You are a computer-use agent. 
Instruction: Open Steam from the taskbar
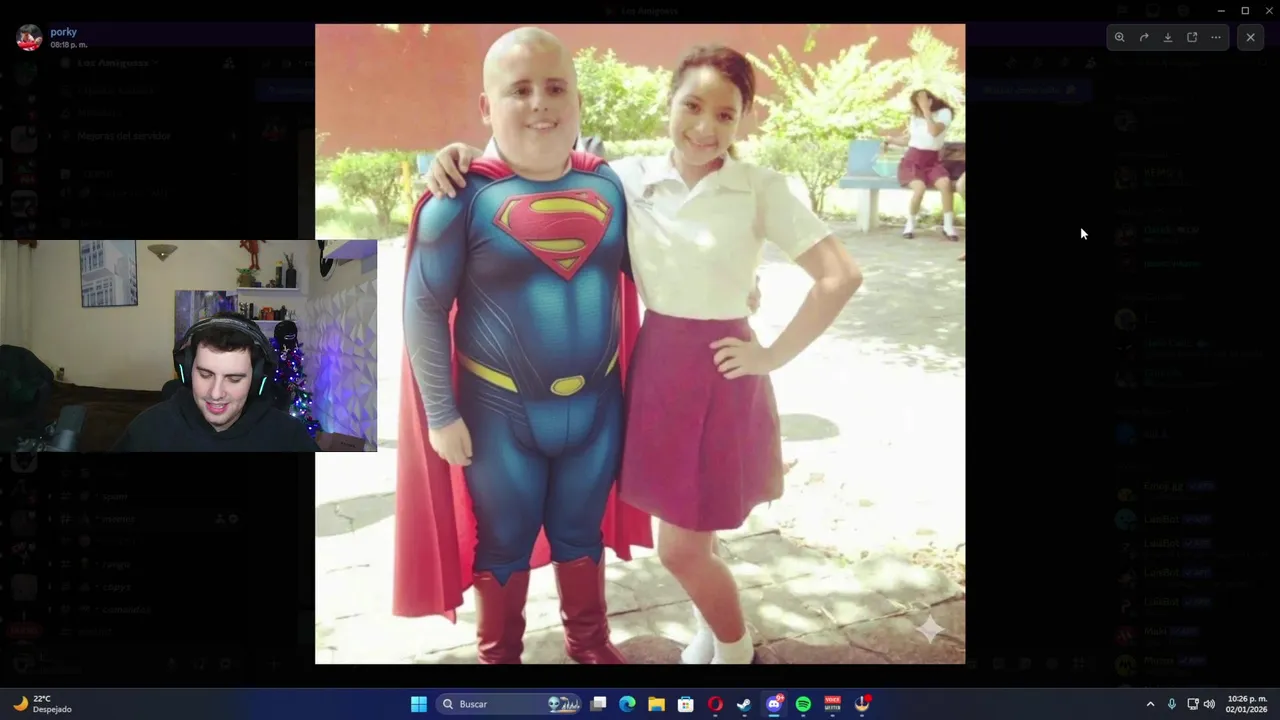click(x=744, y=704)
